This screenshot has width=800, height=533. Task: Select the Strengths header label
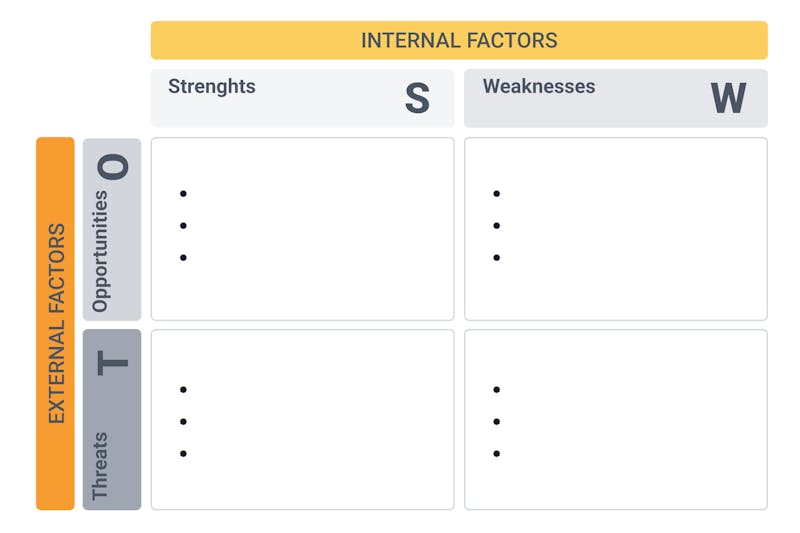[x=212, y=87]
